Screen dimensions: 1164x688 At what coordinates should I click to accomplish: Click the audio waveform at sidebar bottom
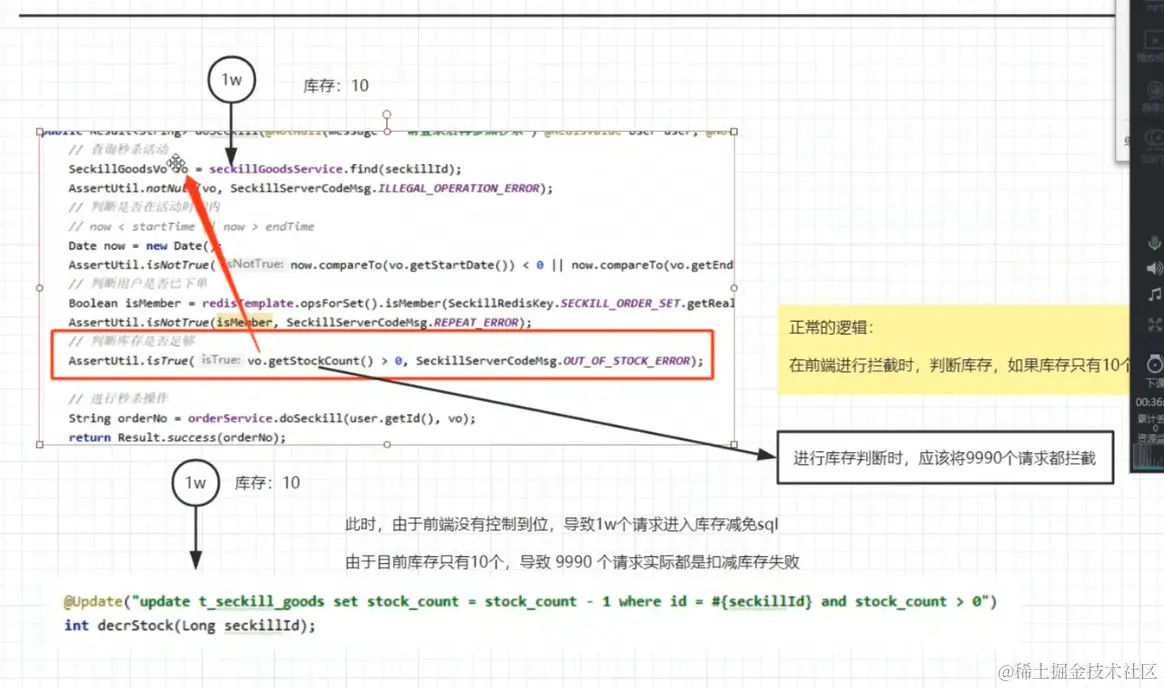pyautogui.click(x=1148, y=458)
